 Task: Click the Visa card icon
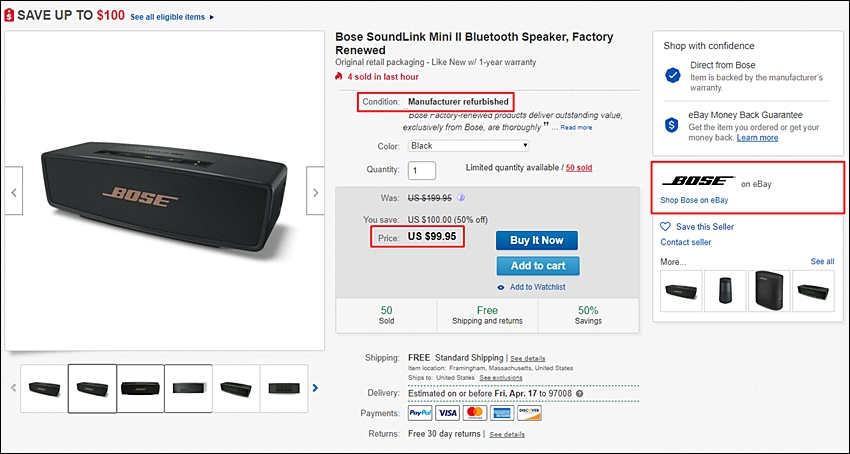coord(448,413)
